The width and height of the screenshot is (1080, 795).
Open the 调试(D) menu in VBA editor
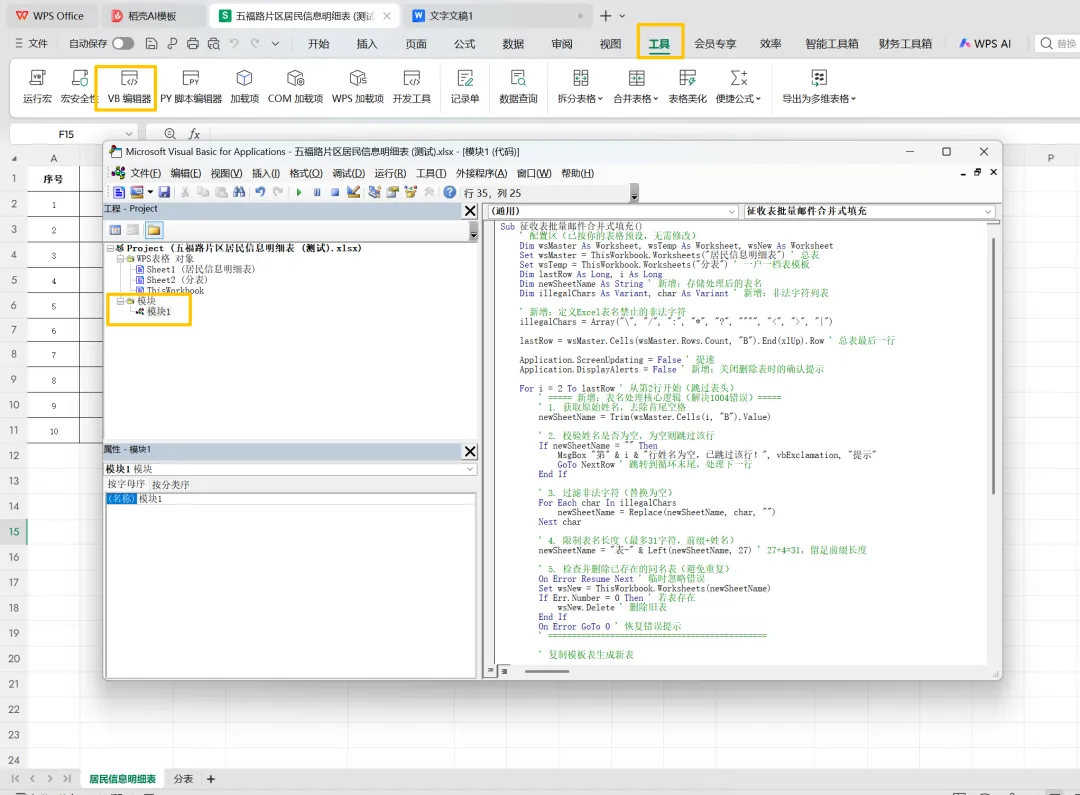[347, 173]
